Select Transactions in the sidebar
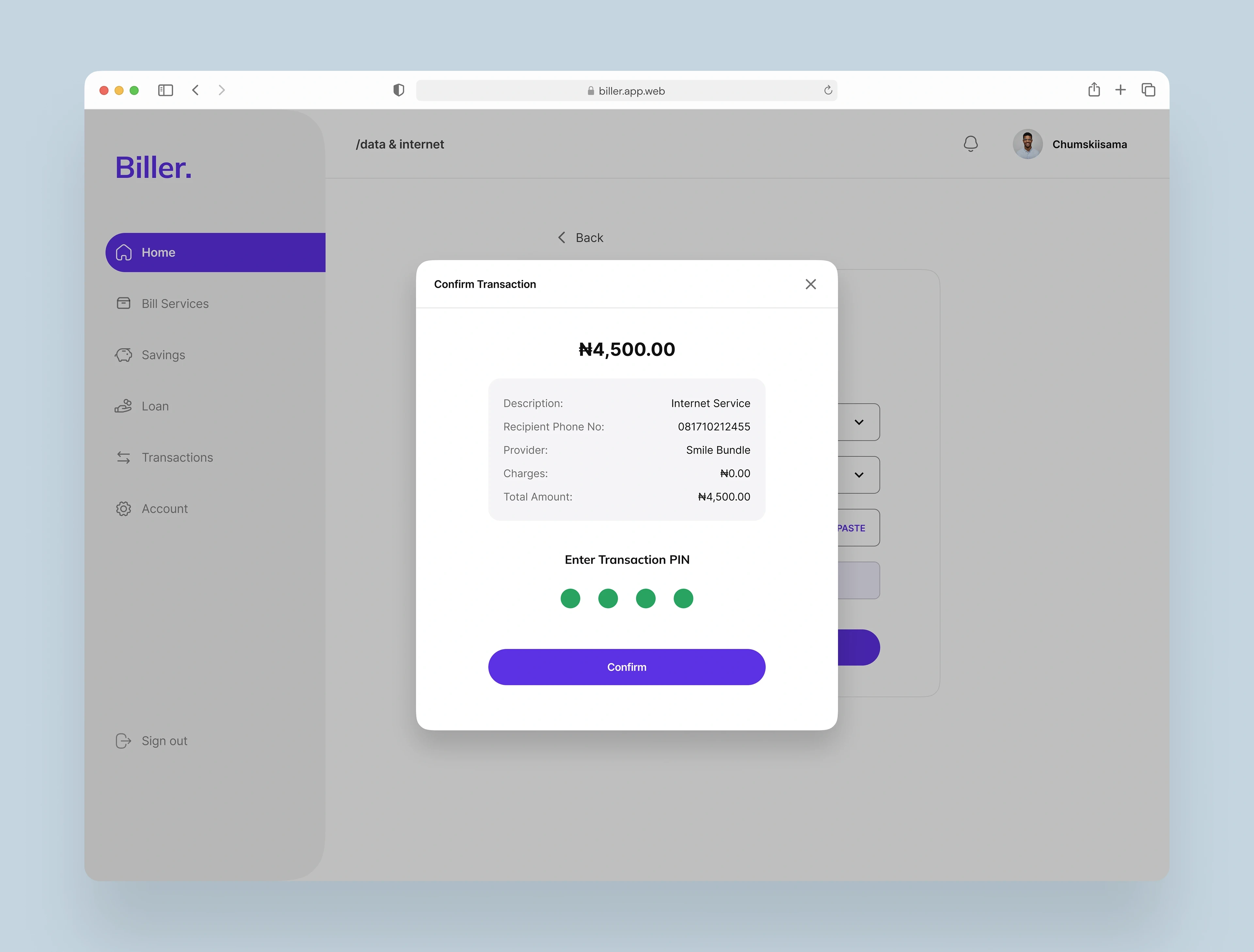This screenshot has height=952, width=1254. pos(177,458)
